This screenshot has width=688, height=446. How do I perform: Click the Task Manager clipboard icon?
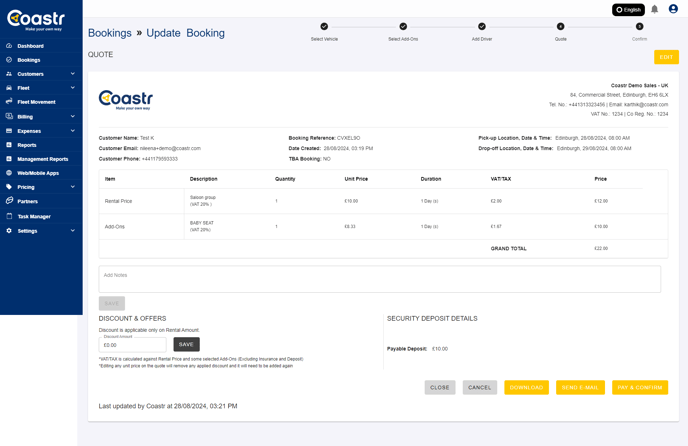(9, 216)
